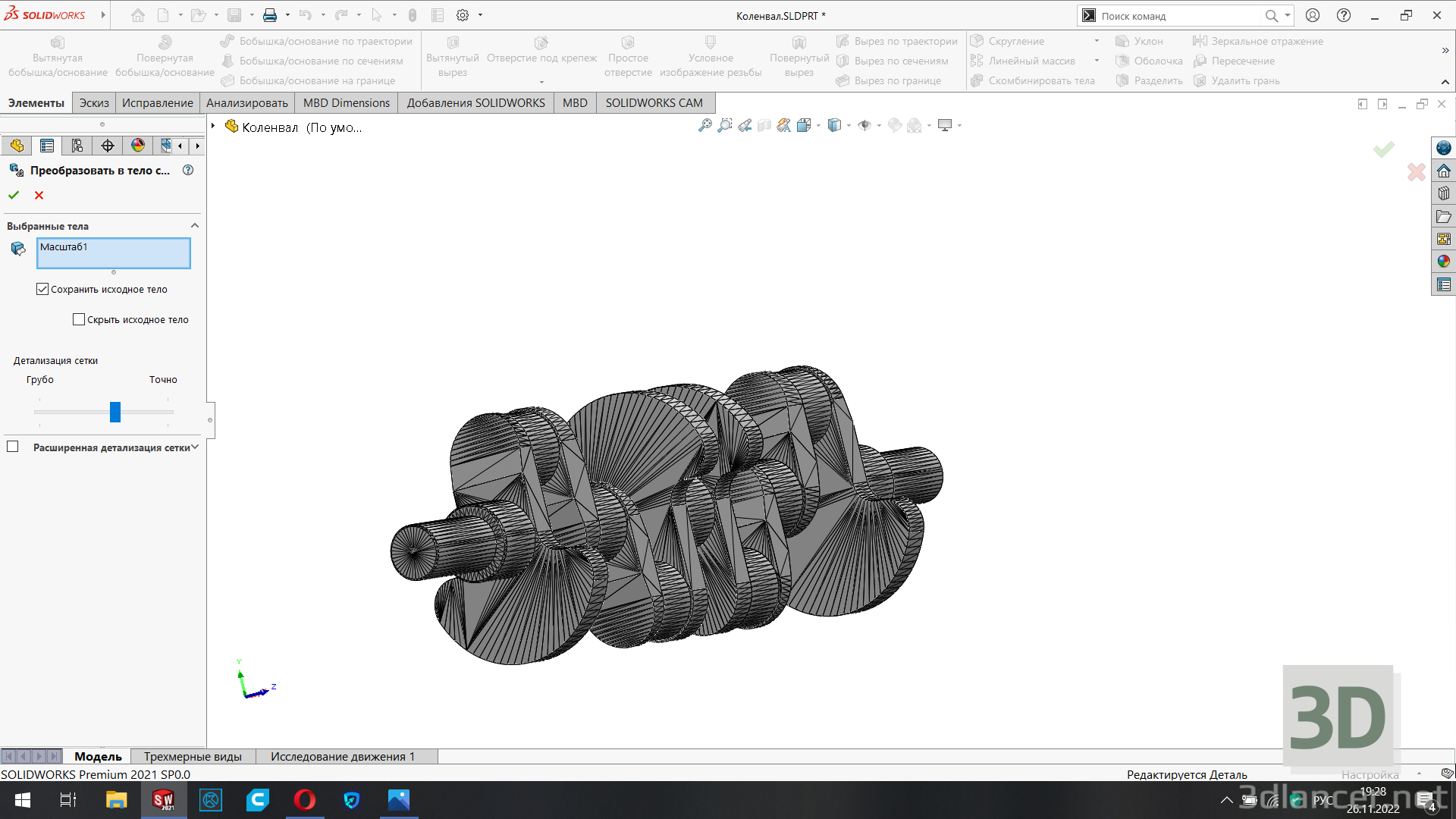Open the View Orientation dropdown arrow

818,126
